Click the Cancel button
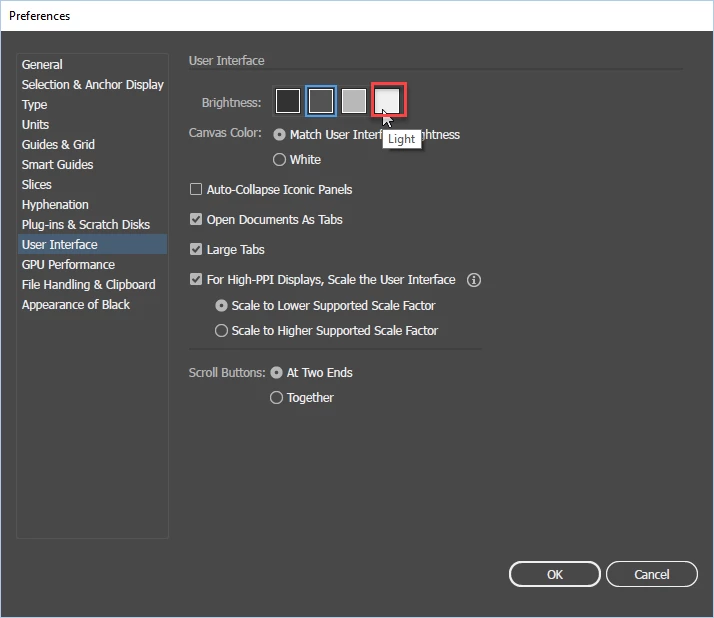Image resolution: width=714 pixels, height=618 pixels. tap(652, 574)
